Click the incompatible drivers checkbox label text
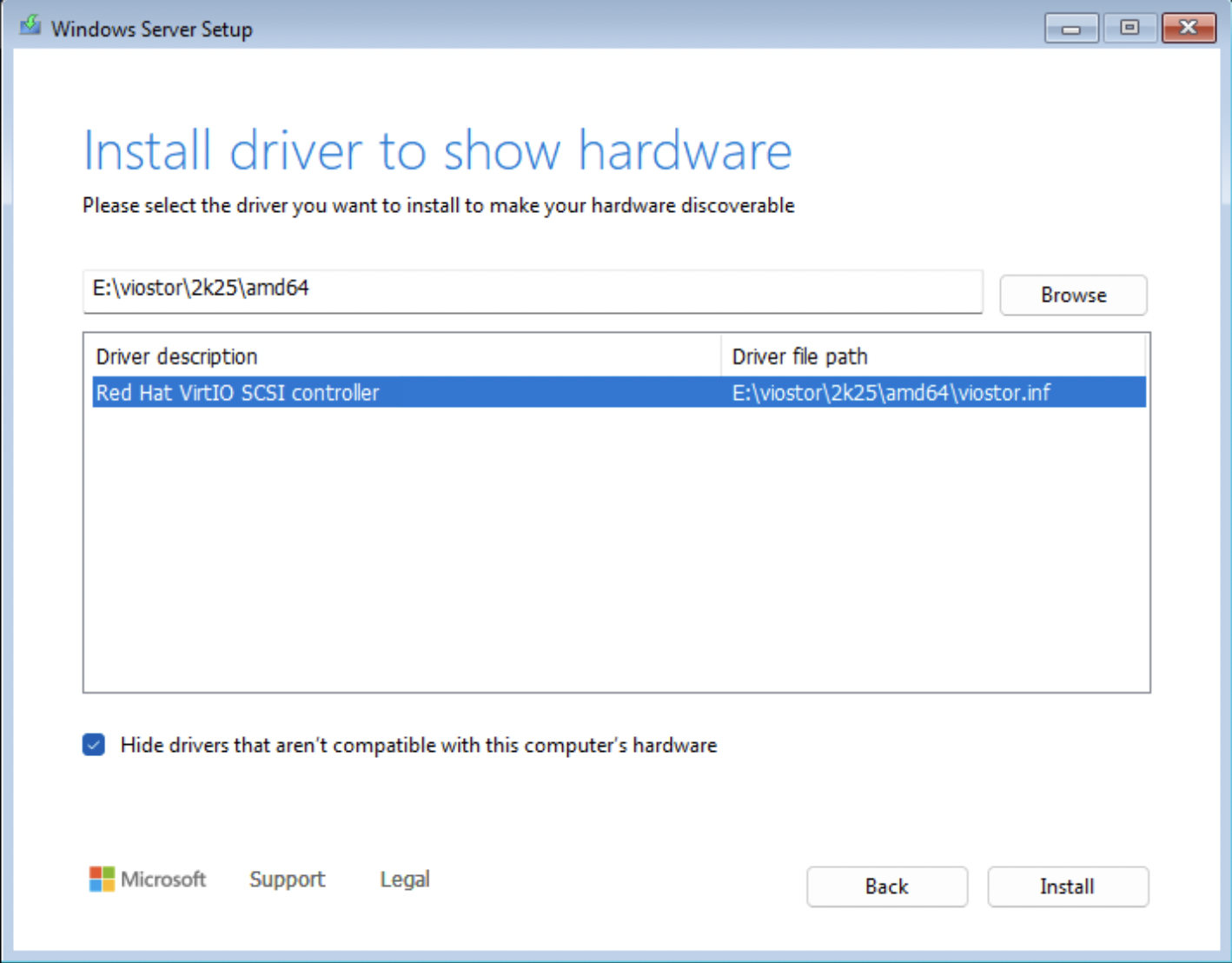Image resolution: width=1232 pixels, height=963 pixels. (x=417, y=745)
